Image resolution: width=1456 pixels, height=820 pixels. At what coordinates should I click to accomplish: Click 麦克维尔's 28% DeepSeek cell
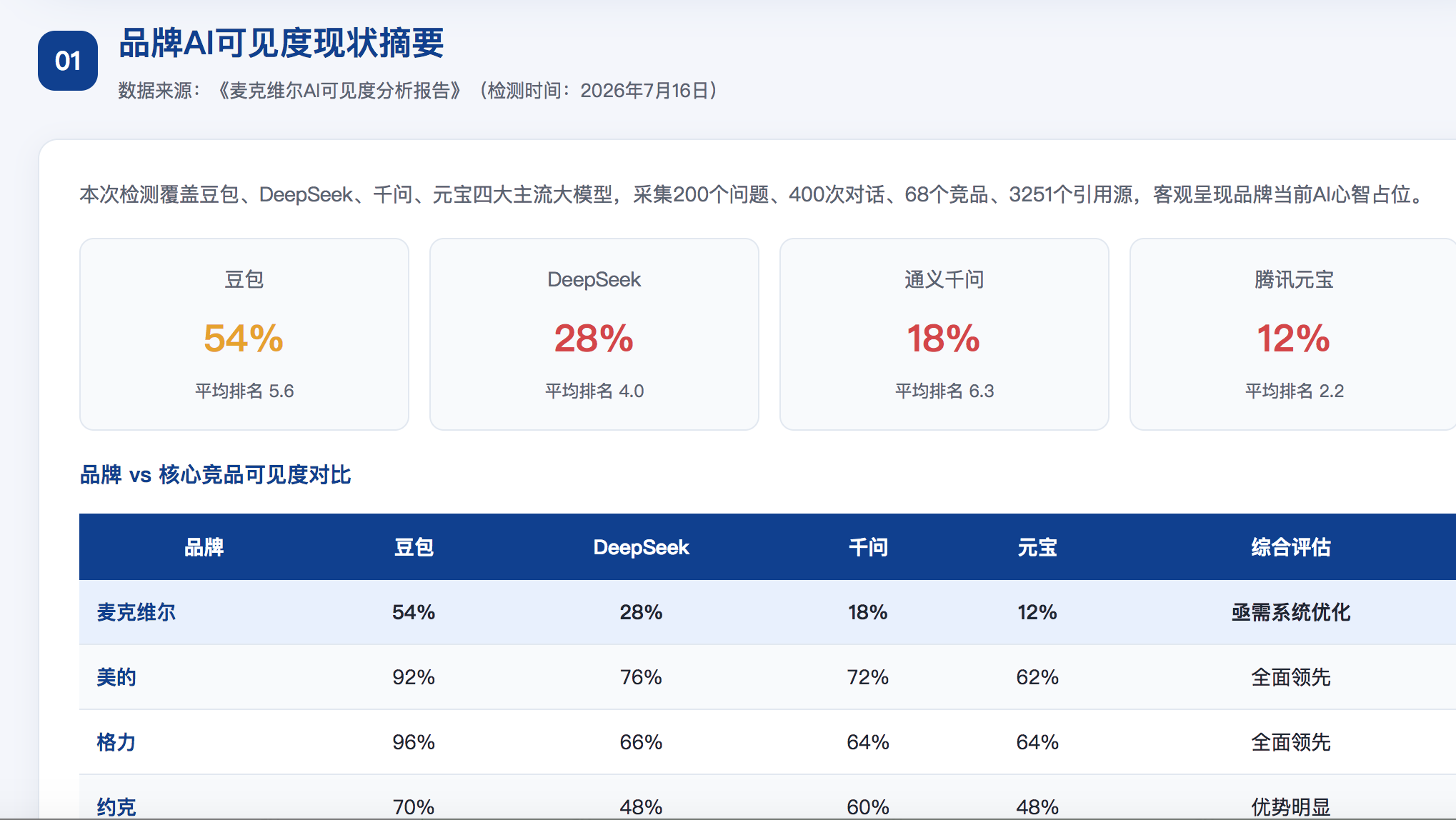[641, 612]
